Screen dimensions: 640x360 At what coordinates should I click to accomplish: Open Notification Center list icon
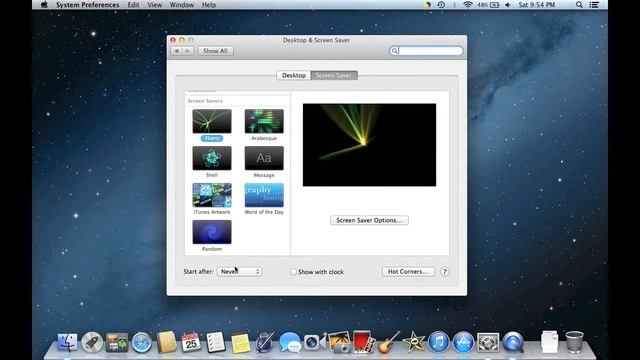[594, 5]
